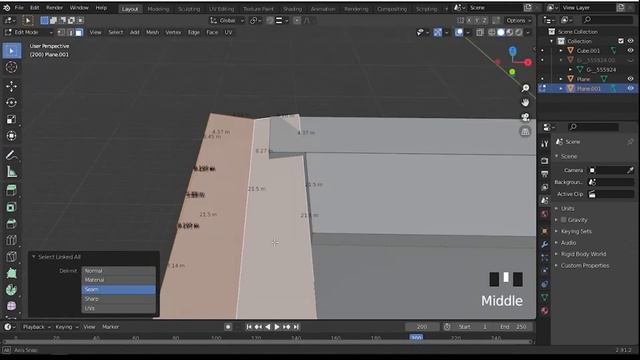The width and height of the screenshot is (640, 360).
Task: Toggle the Plane object's visibility eye
Action: [630, 79]
